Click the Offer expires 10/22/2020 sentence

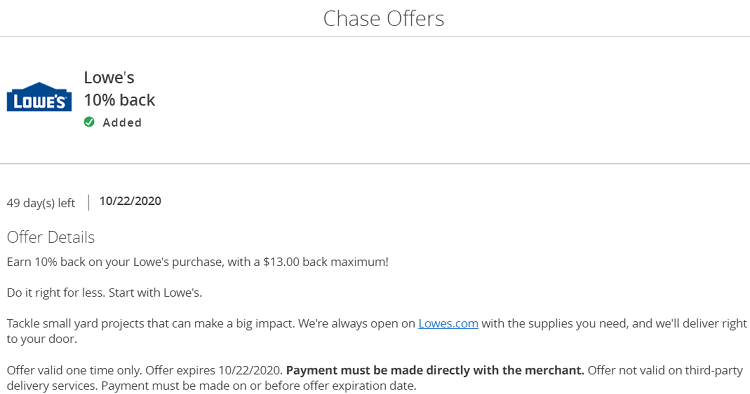(x=214, y=370)
